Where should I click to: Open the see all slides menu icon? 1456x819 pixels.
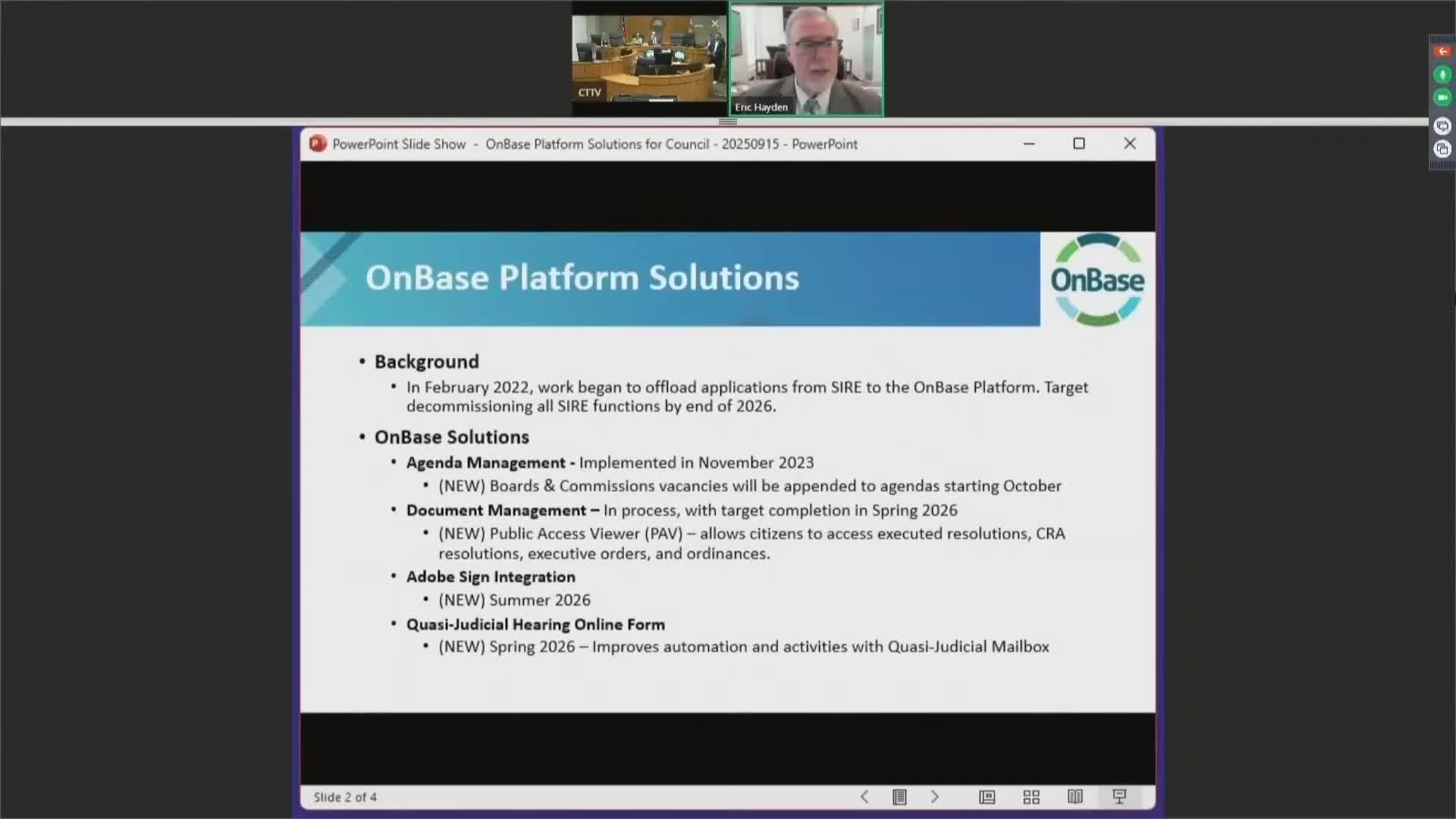(899, 797)
